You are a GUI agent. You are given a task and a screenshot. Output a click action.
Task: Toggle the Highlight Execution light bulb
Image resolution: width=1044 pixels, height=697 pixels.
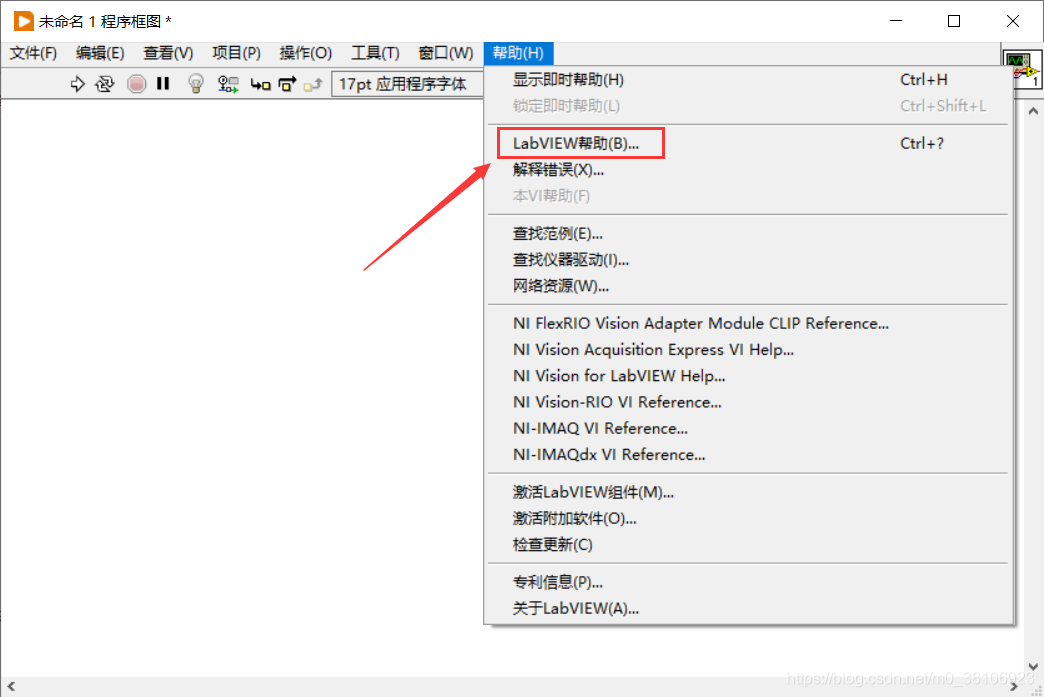pyautogui.click(x=196, y=84)
